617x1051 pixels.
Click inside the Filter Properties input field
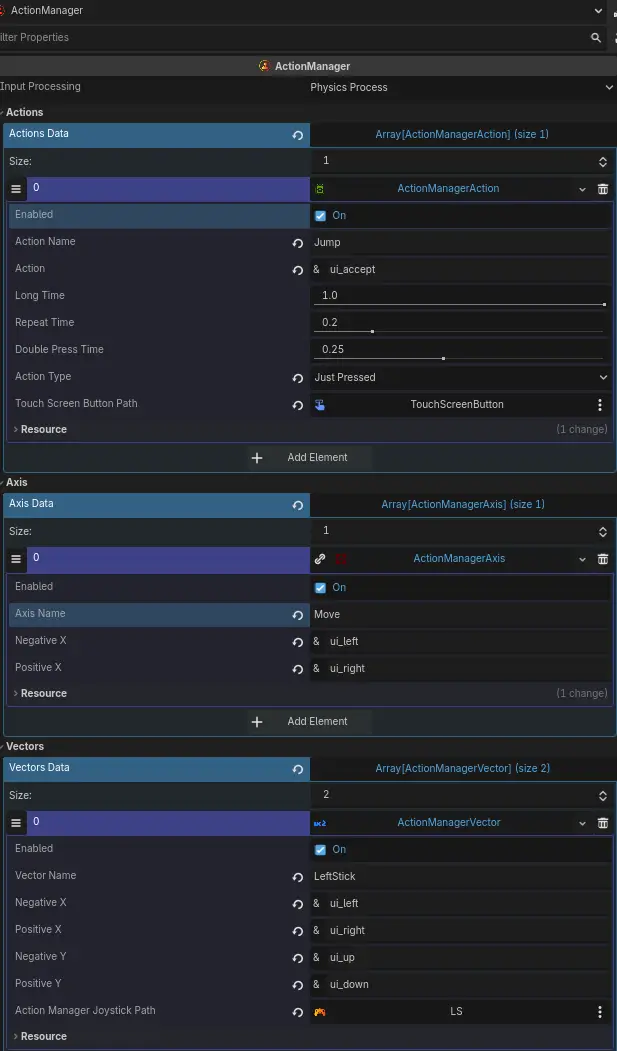coord(200,37)
